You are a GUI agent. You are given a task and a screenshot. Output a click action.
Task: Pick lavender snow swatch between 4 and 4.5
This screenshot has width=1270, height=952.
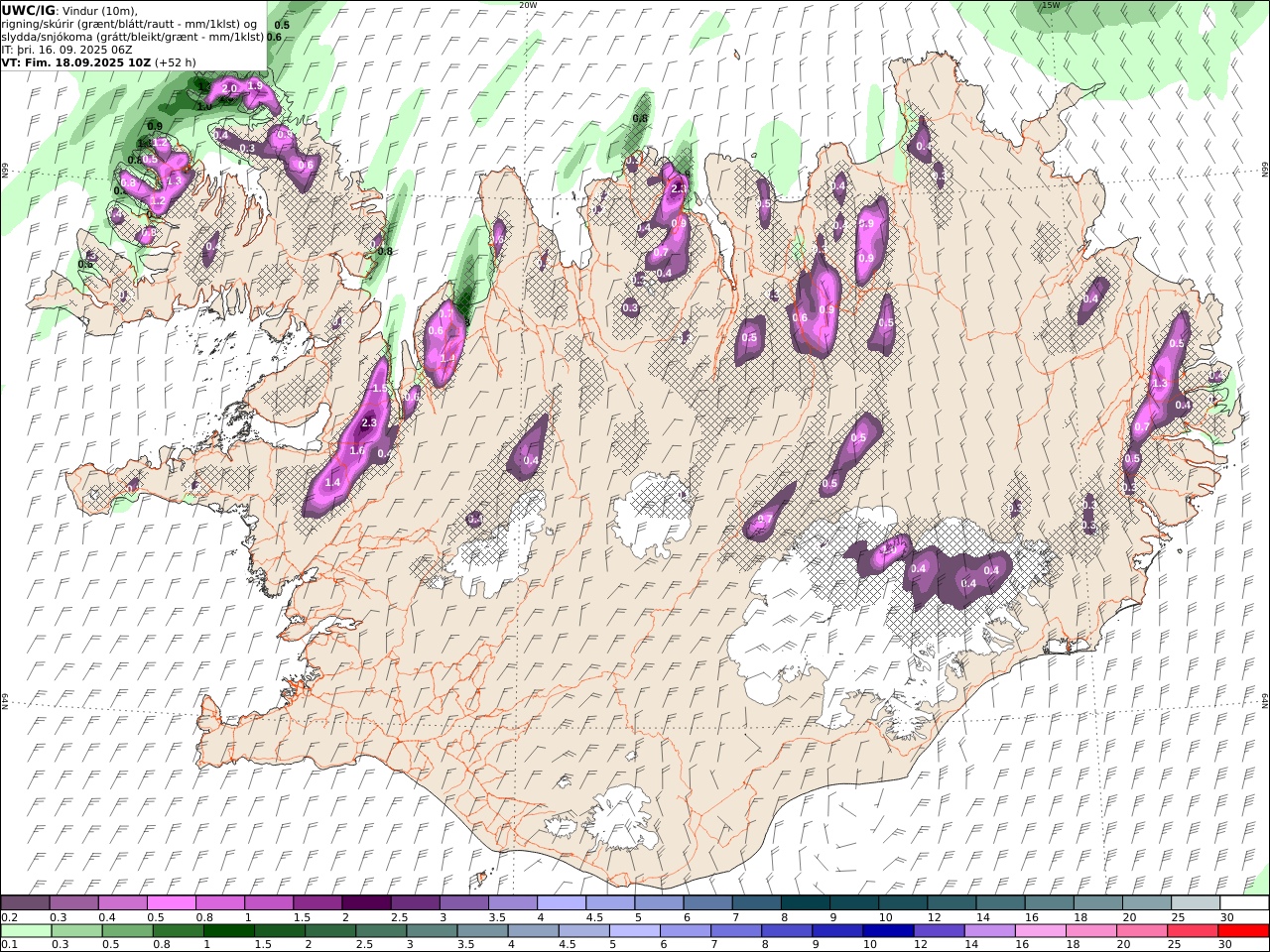click(x=561, y=902)
